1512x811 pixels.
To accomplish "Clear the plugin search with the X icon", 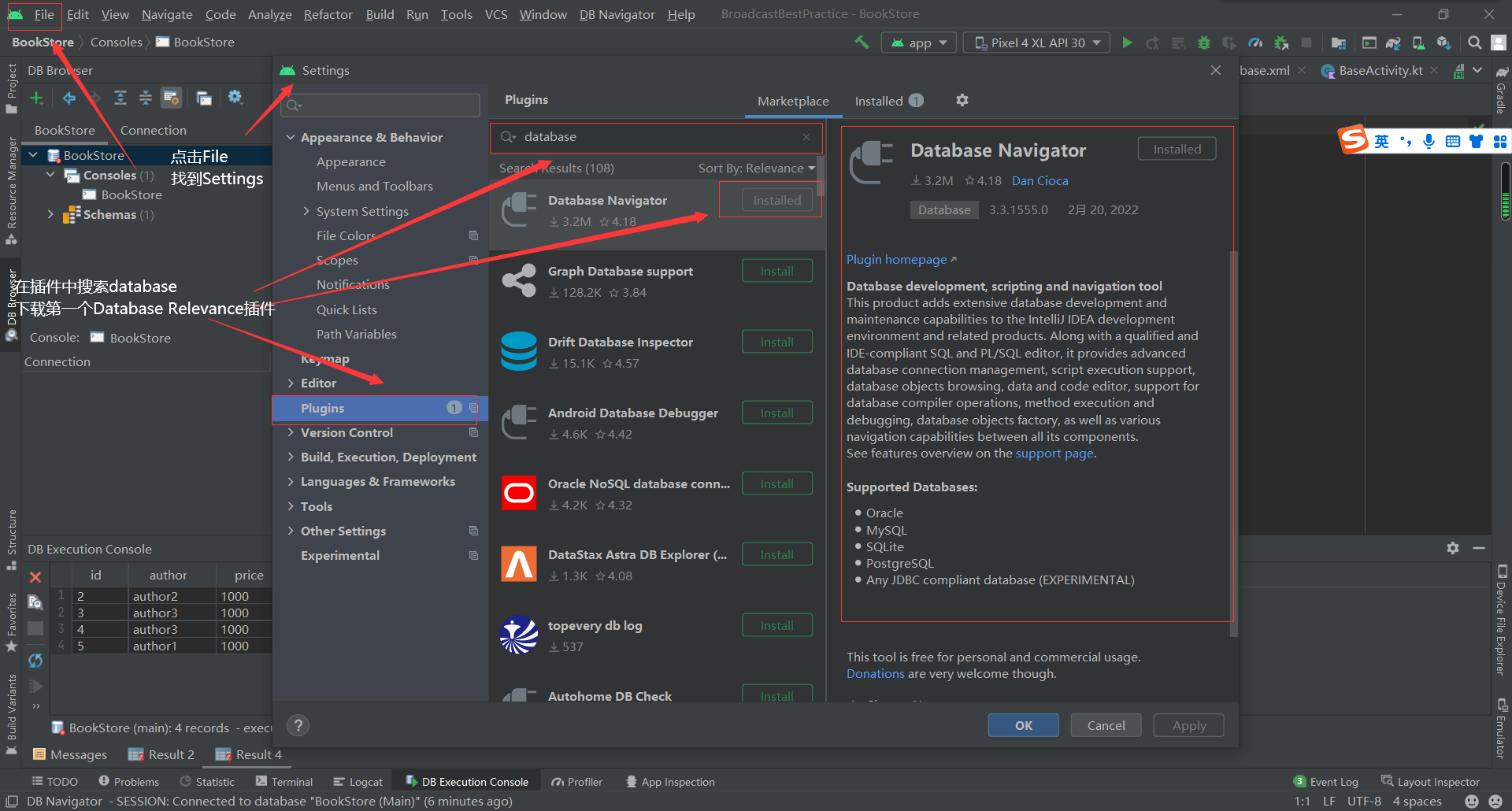I will tap(806, 137).
